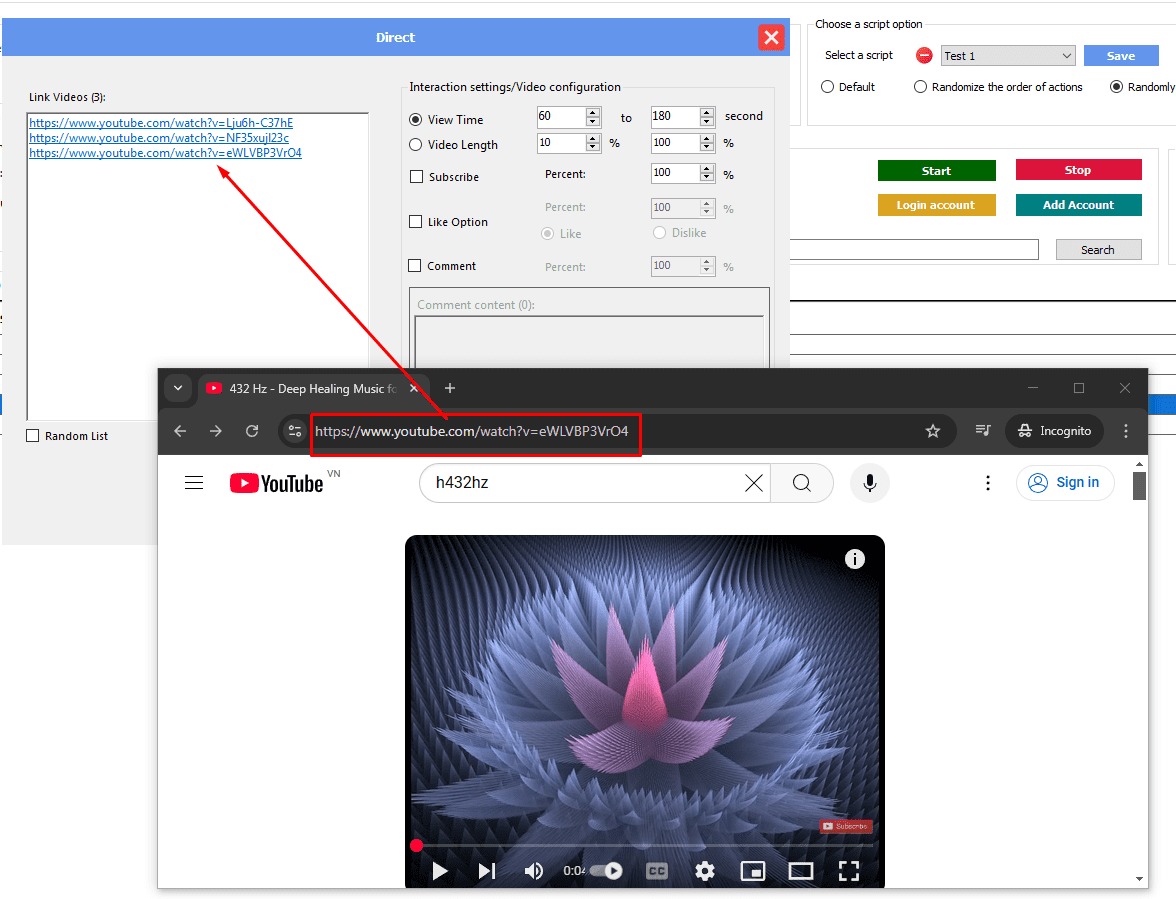Open site information icon in address bar
This screenshot has height=899, width=1176.
click(x=295, y=431)
